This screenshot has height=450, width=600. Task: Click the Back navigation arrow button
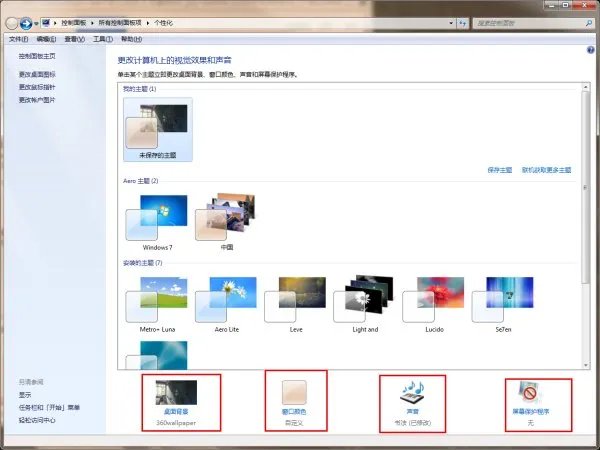tap(12, 24)
